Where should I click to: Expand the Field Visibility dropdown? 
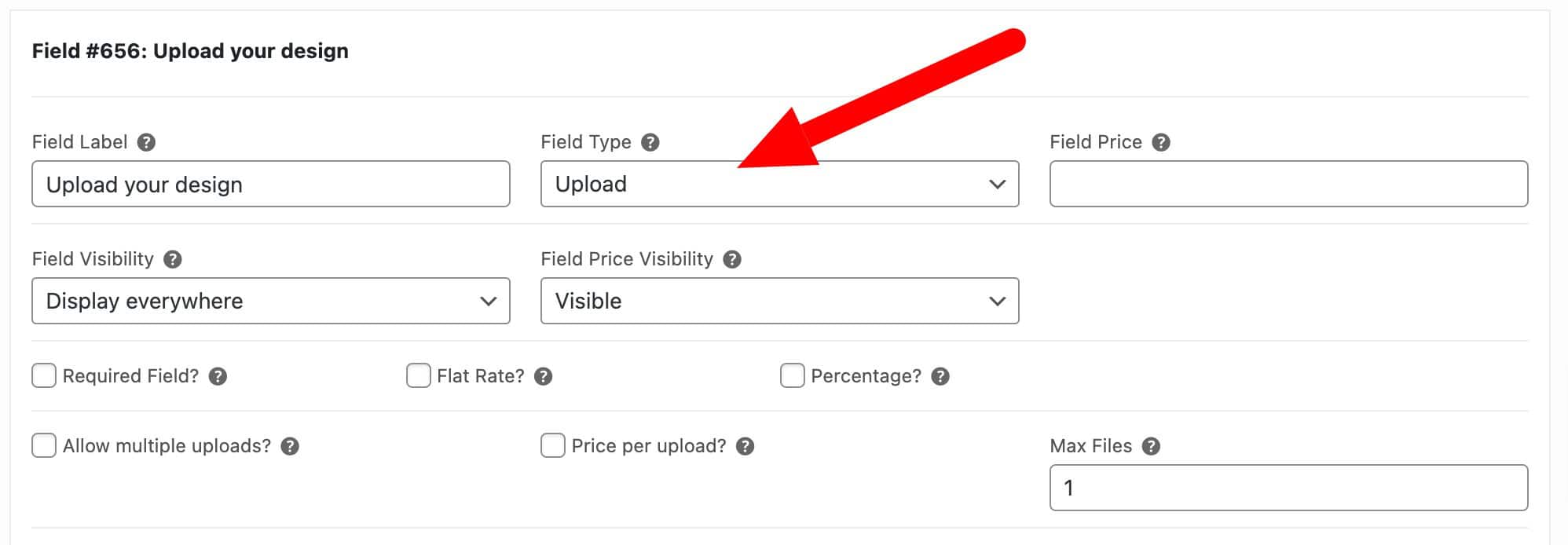(x=270, y=301)
